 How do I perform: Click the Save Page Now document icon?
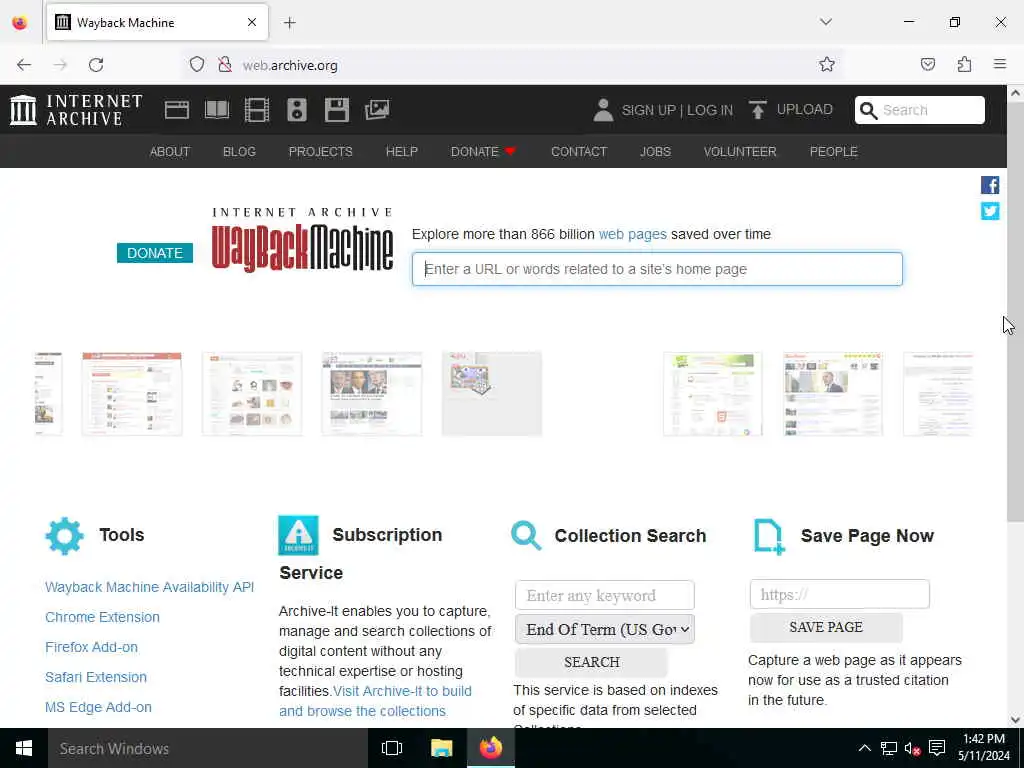(769, 537)
